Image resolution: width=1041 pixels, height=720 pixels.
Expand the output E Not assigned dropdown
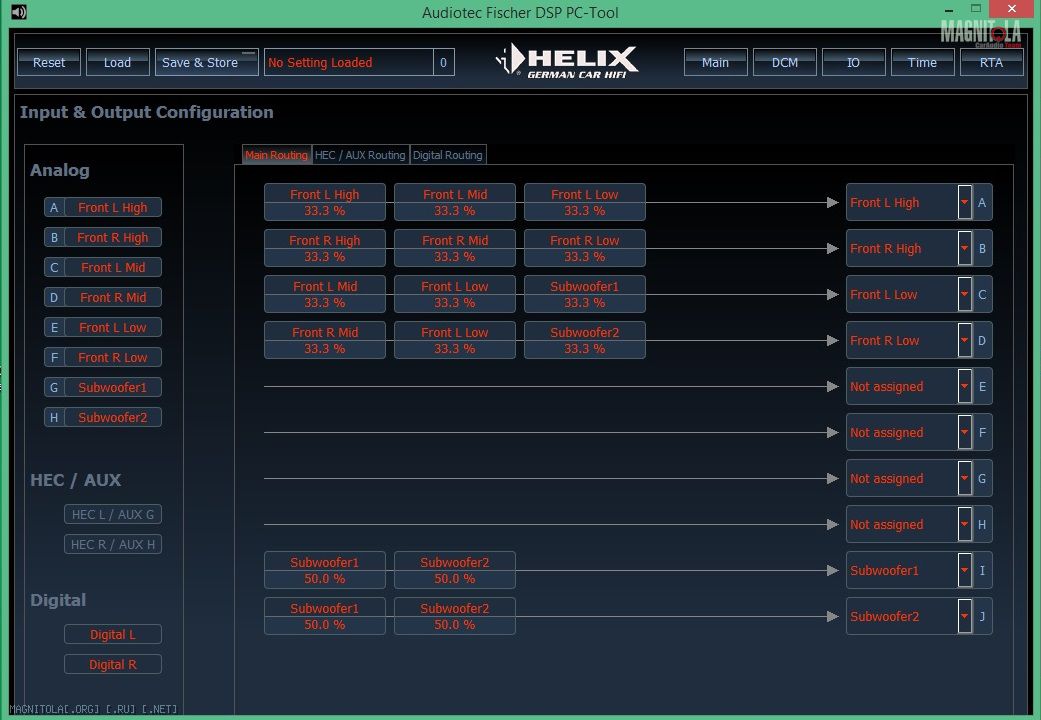964,386
